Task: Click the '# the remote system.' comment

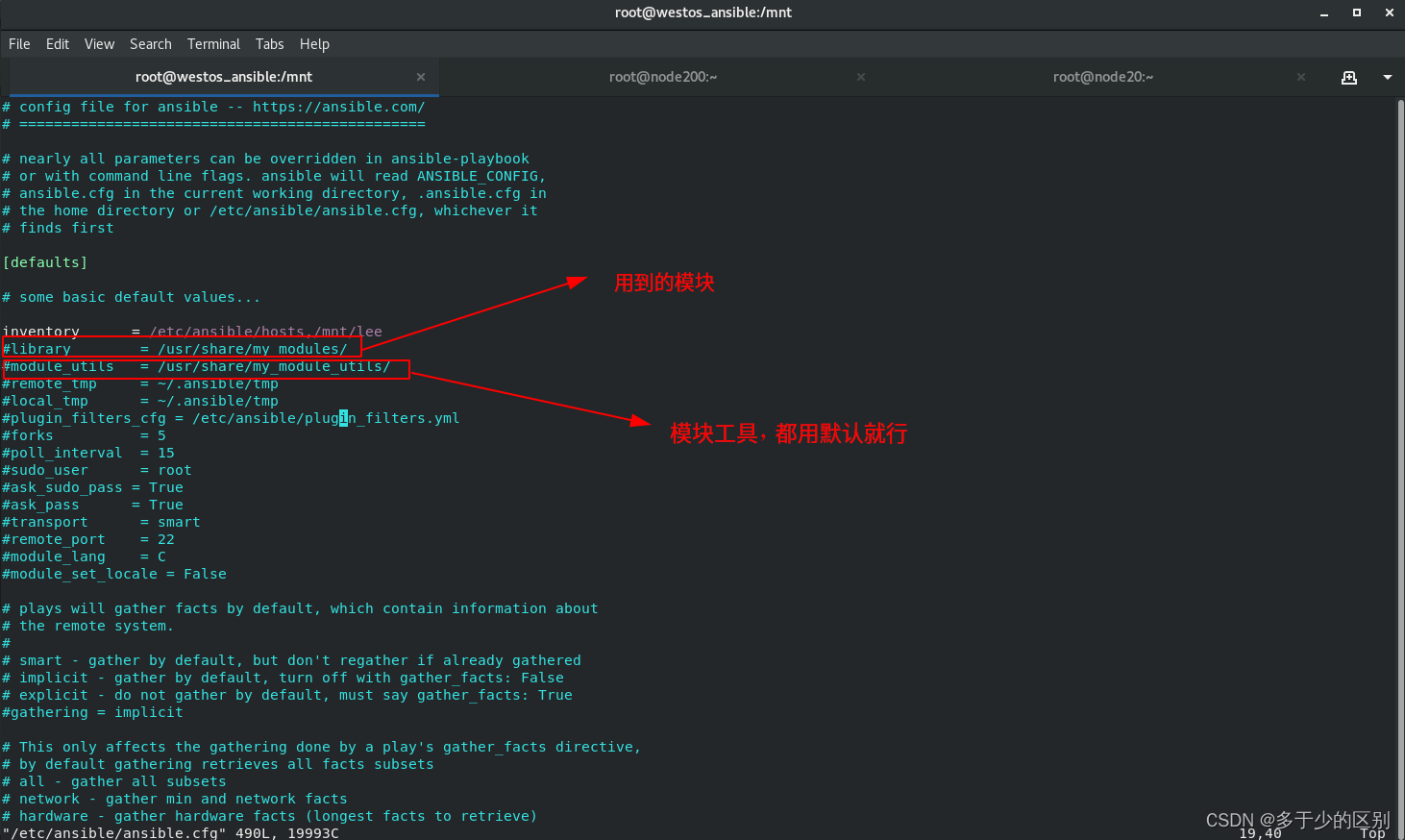Action: coord(87,626)
